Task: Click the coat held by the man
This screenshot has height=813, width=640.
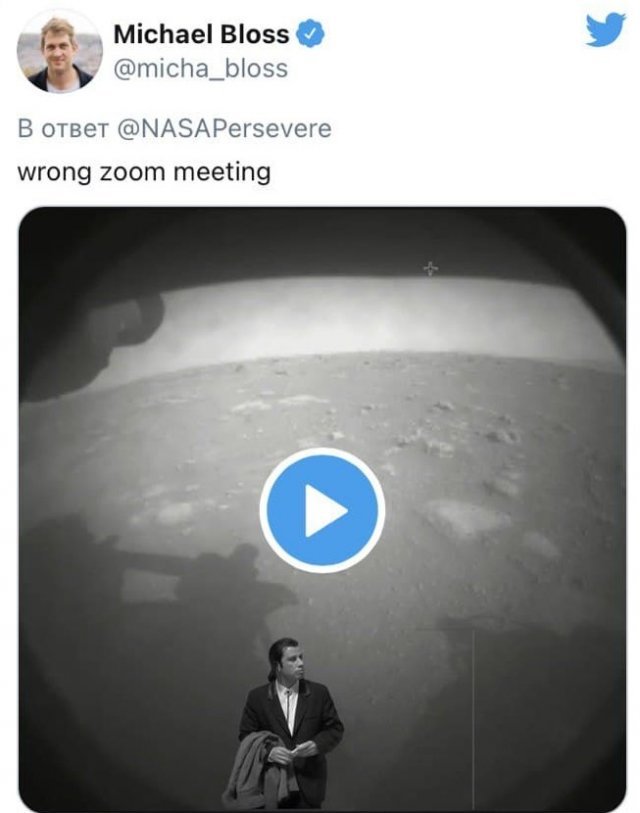Action: click(252, 770)
